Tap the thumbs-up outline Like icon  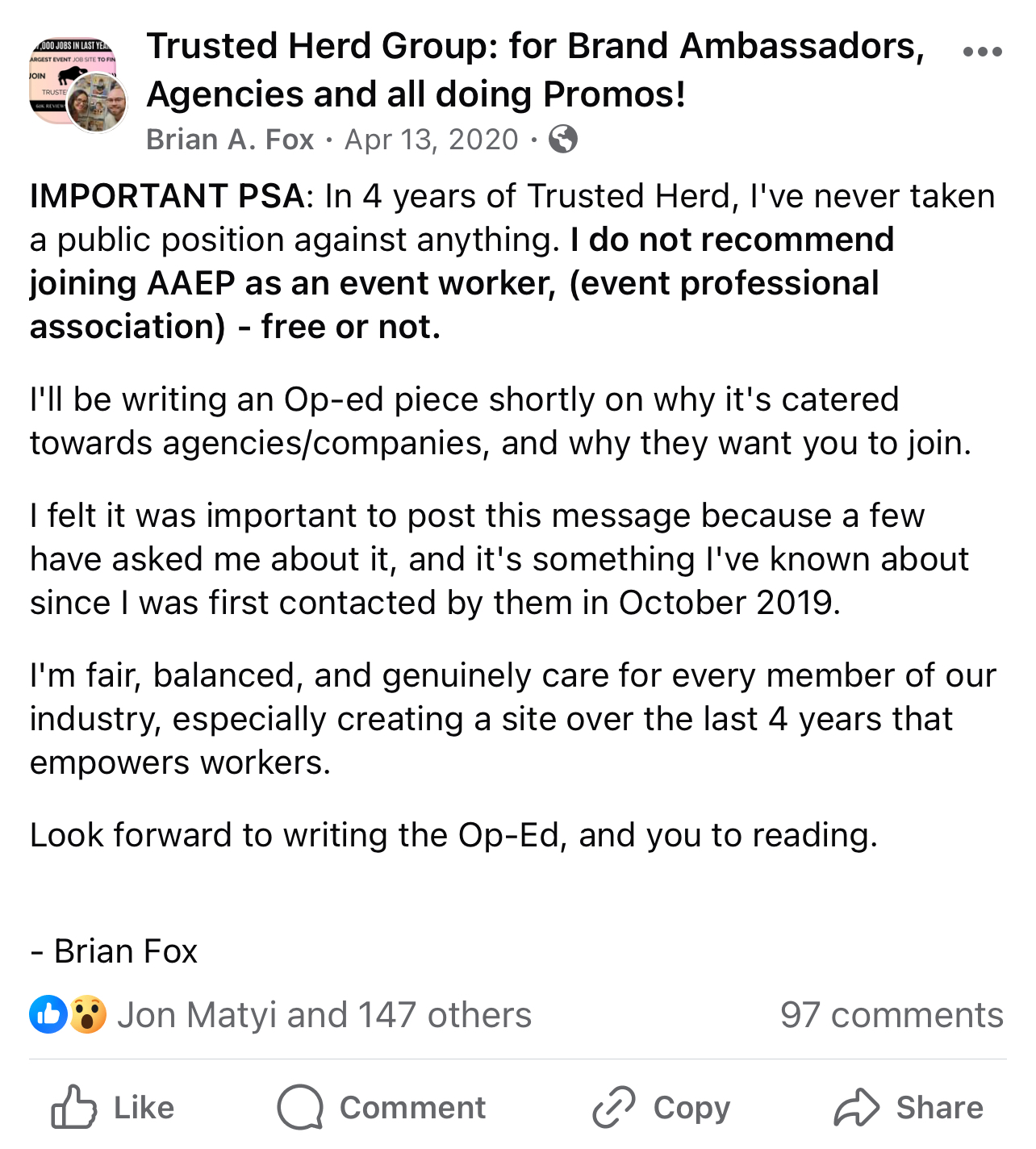click(73, 1106)
